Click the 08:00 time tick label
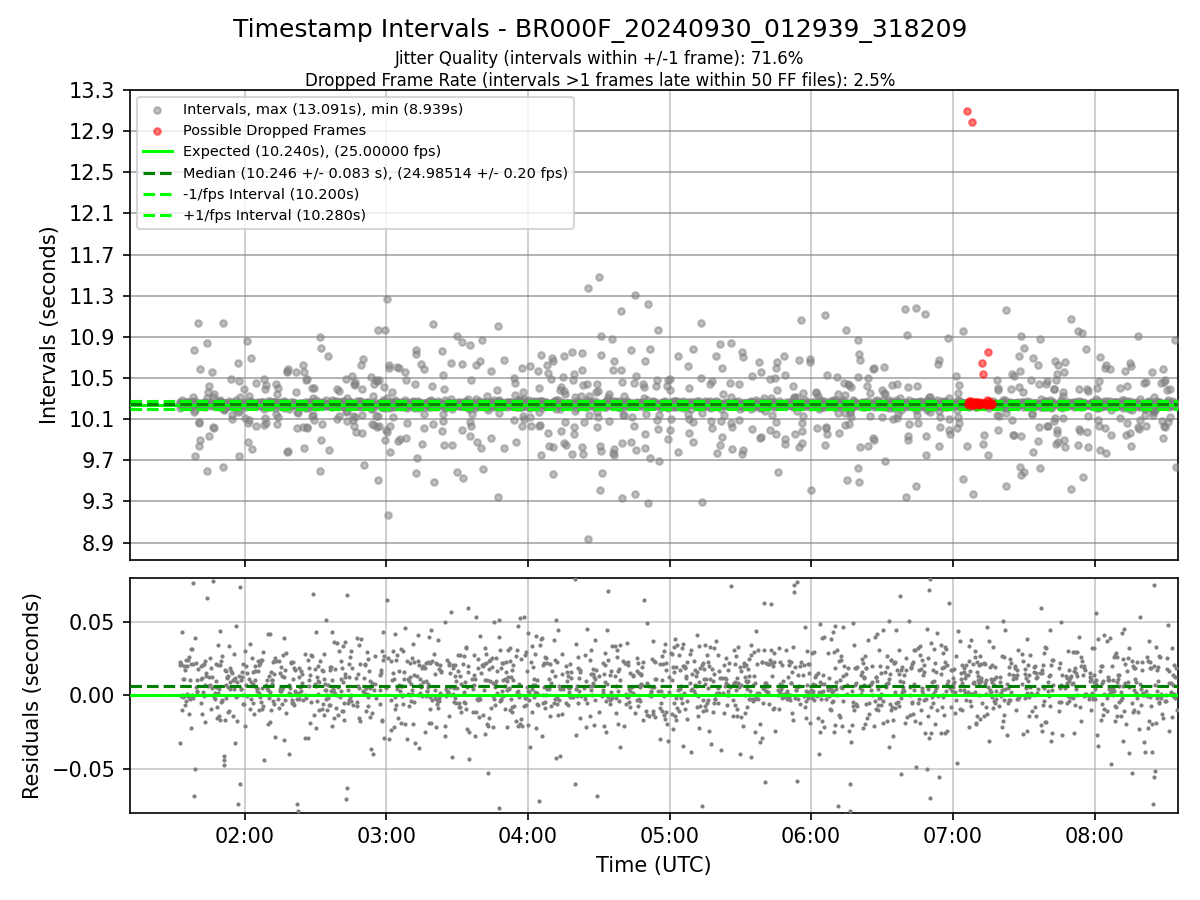This screenshot has width=1200, height=900. 1094,834
